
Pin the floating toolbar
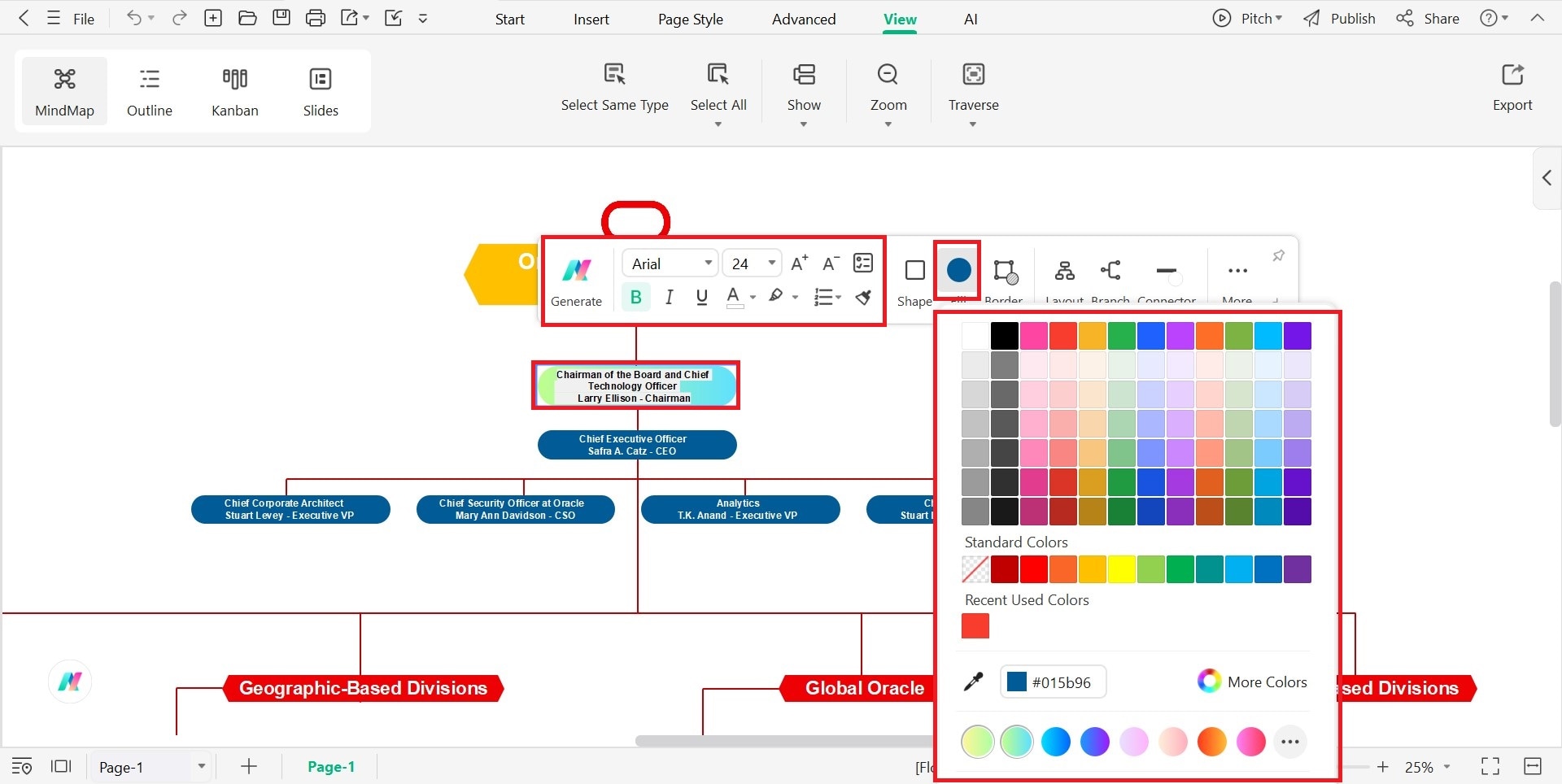pyautogui.click(x=1279, y=255)
